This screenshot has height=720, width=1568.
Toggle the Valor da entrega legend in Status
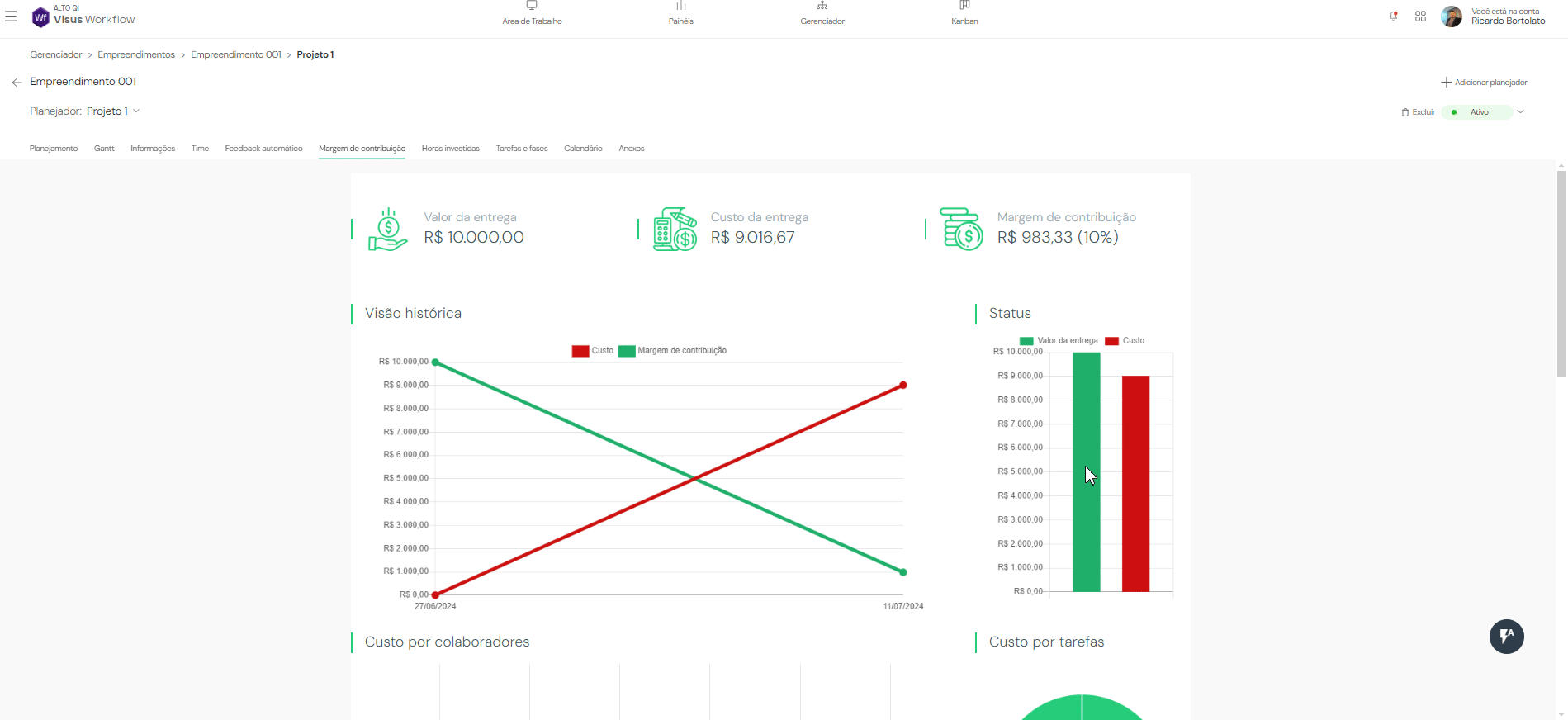click(x=1059, y=341)
